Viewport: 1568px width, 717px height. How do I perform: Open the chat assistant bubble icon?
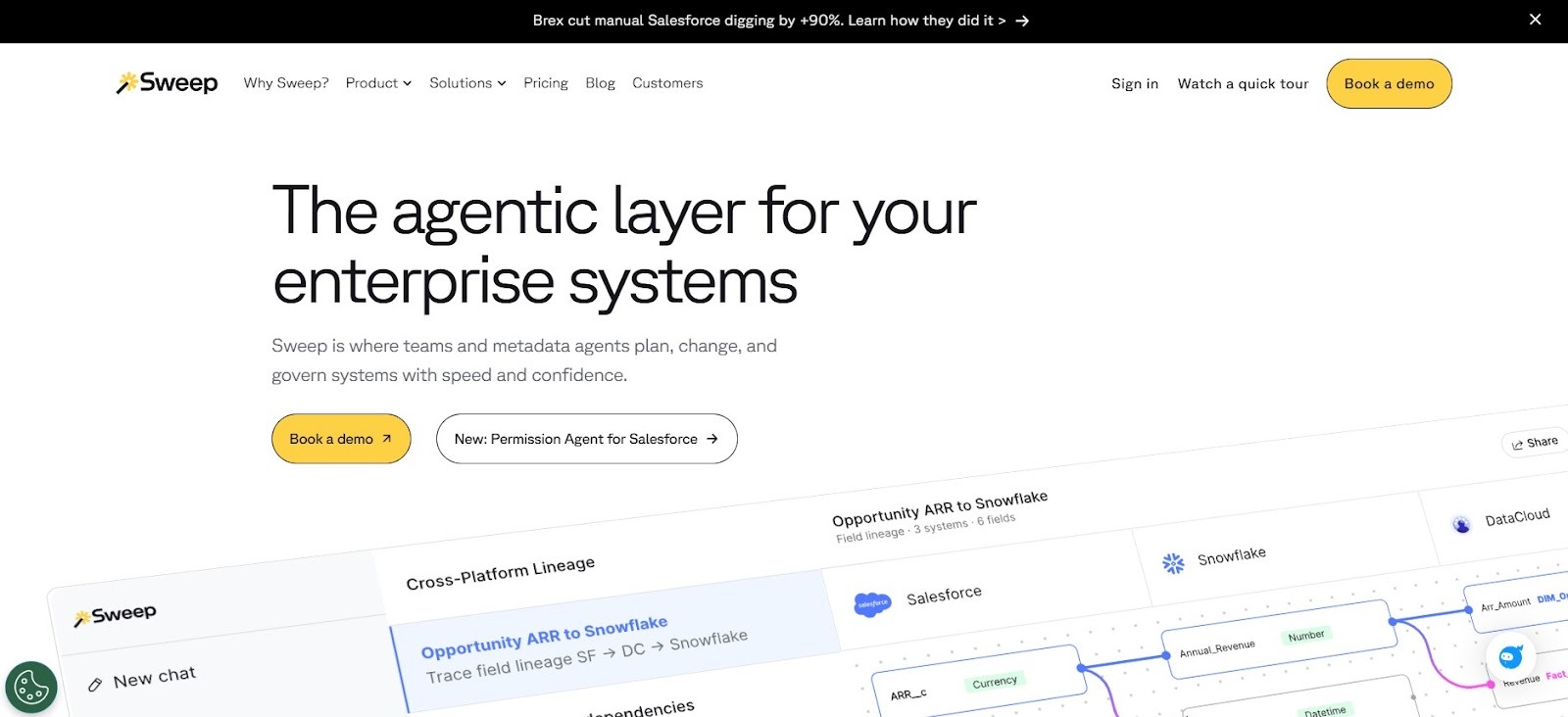1510,656
